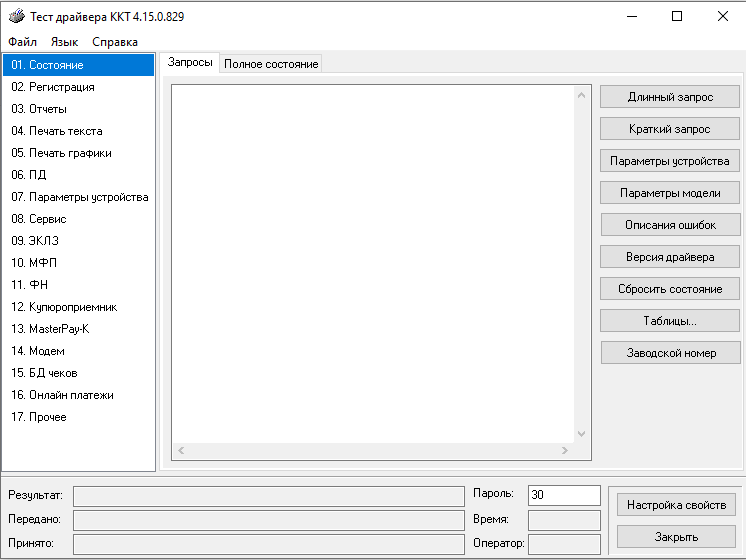Select 02. Регистрация in the sidebar list

[53, 87]
